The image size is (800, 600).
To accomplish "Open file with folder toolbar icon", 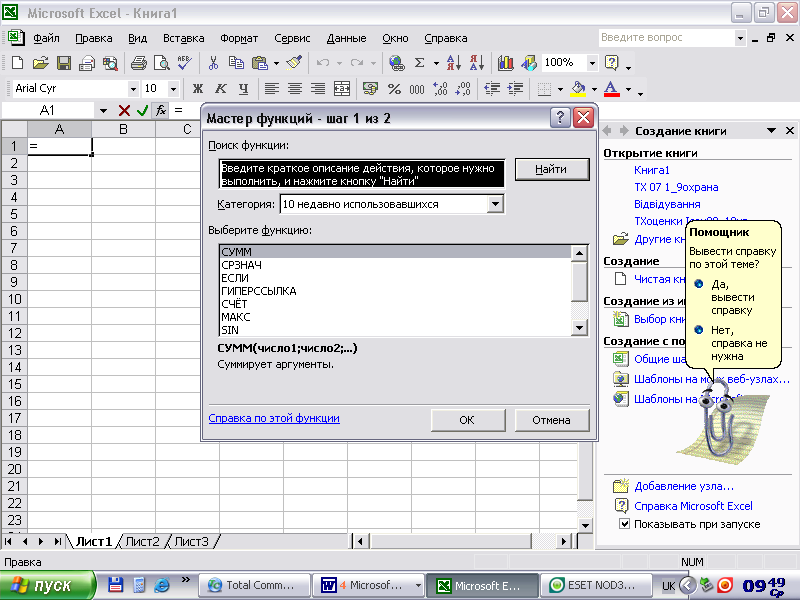I will (x=40, y=63).
